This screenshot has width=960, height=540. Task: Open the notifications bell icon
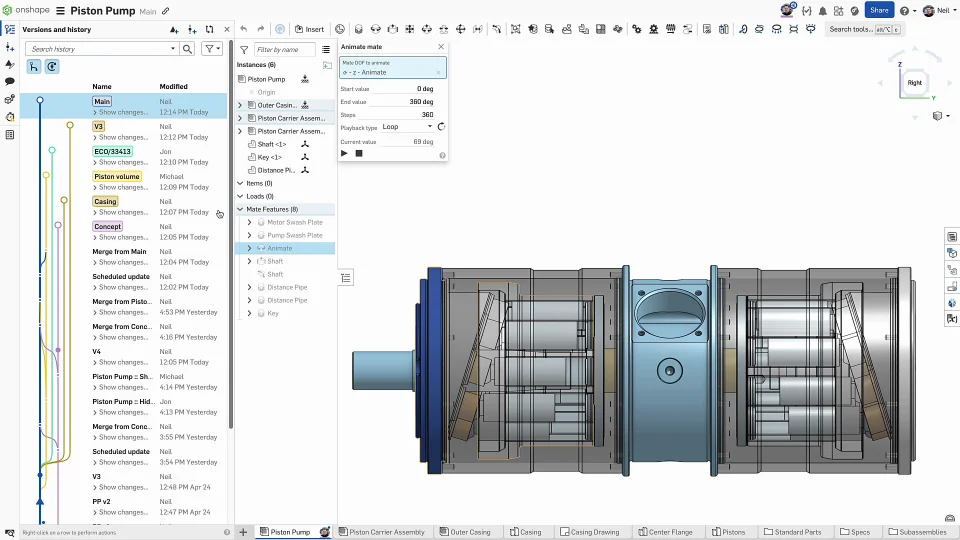click(822, 10)
